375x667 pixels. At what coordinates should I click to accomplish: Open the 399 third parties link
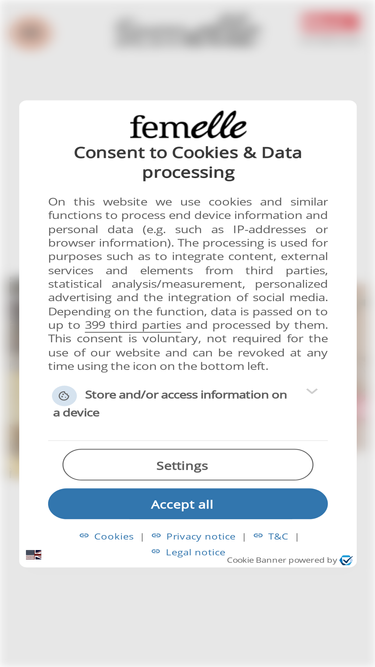point(133,325)
